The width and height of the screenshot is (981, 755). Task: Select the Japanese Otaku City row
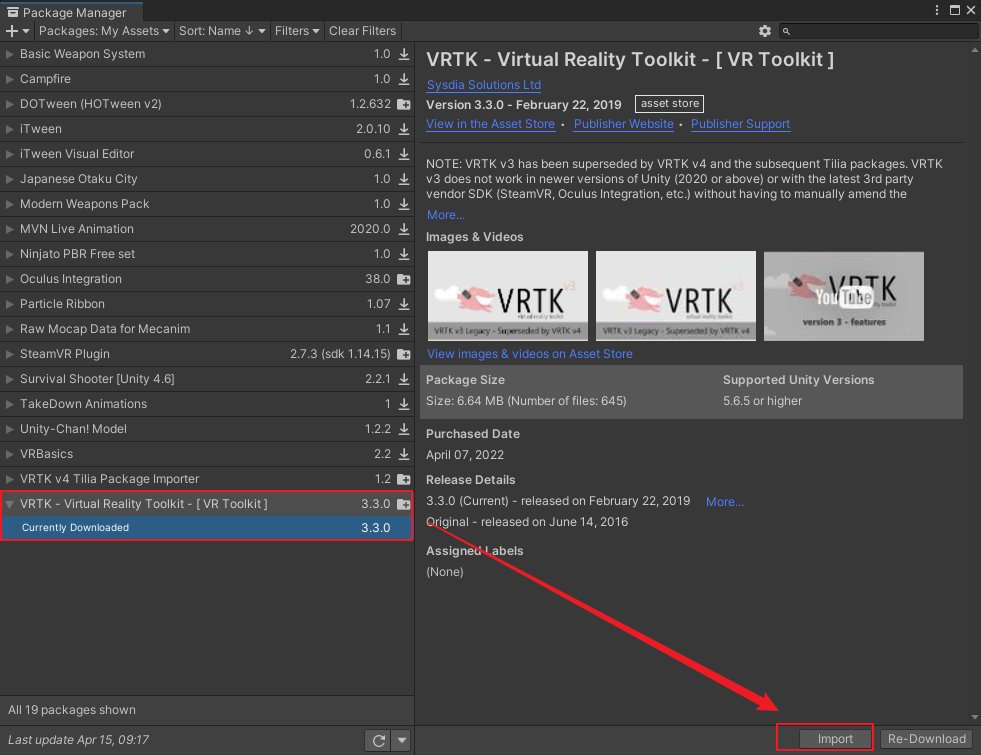click(x=206, y=180)
